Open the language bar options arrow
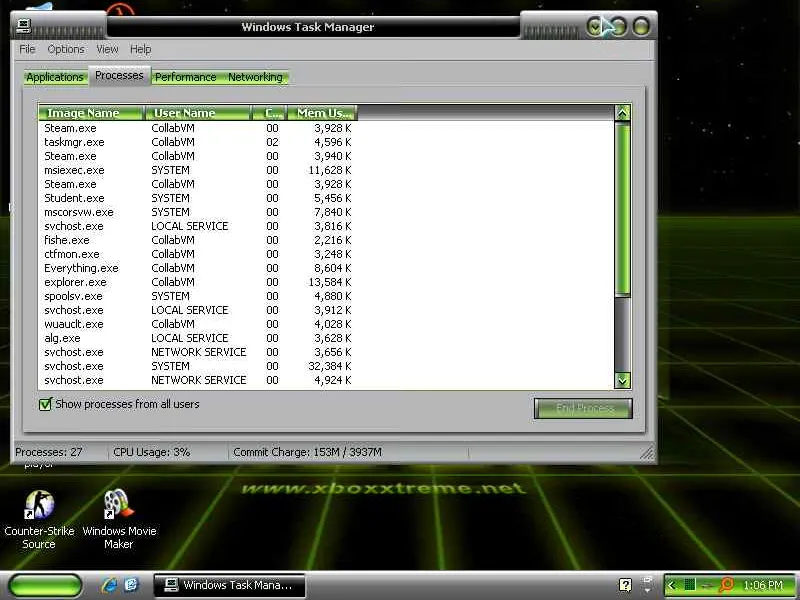Image resolution: width=800 pixels, height=600 pixels. point(647,591)
